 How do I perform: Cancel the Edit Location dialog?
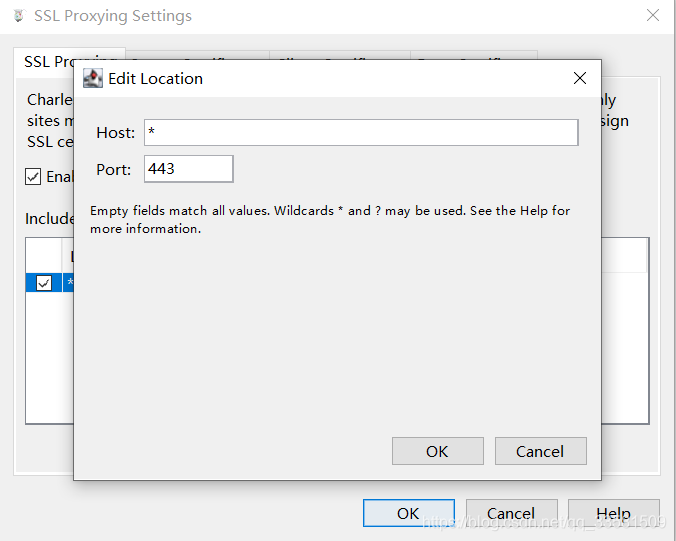click(x=541, y=451)
